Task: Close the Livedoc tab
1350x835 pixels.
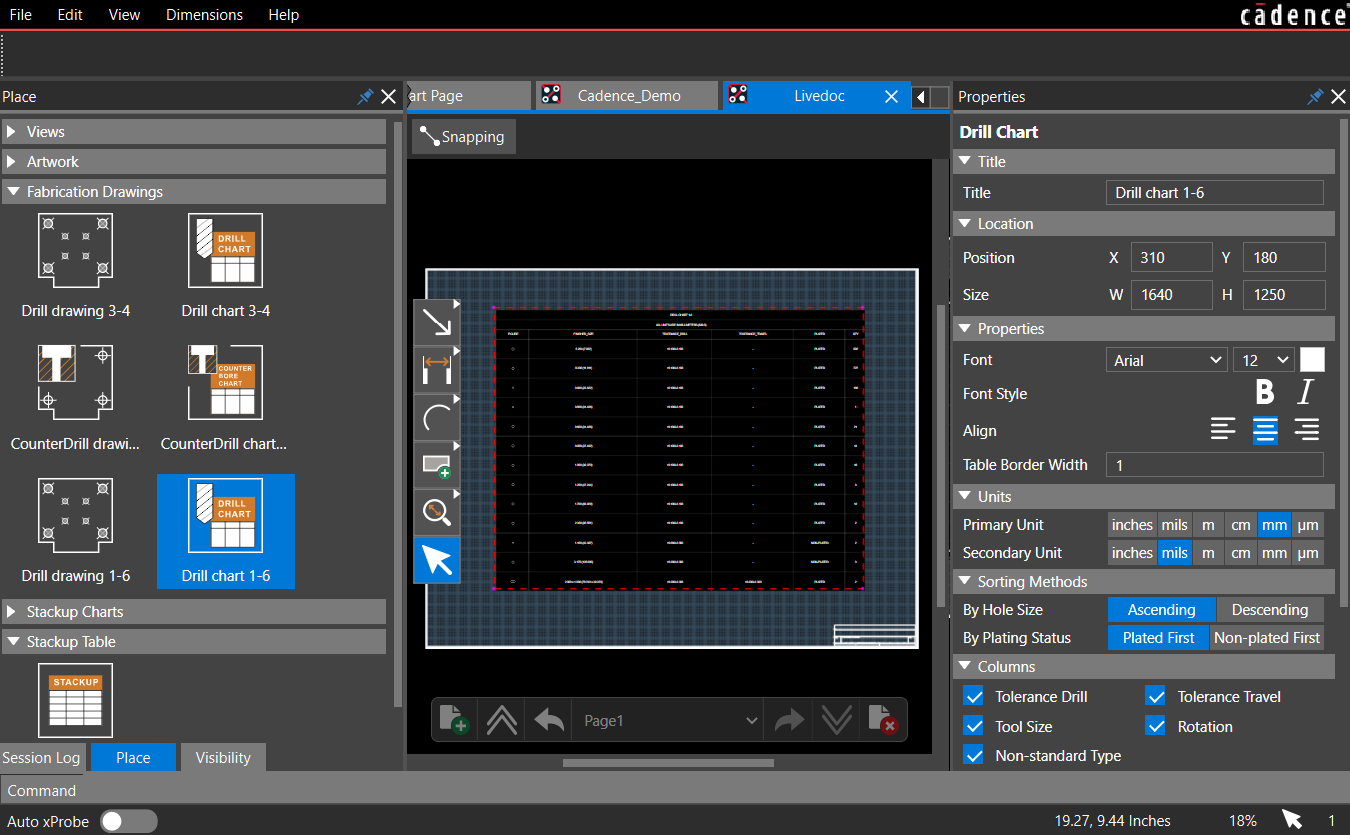Action: [x=892, y=97]
